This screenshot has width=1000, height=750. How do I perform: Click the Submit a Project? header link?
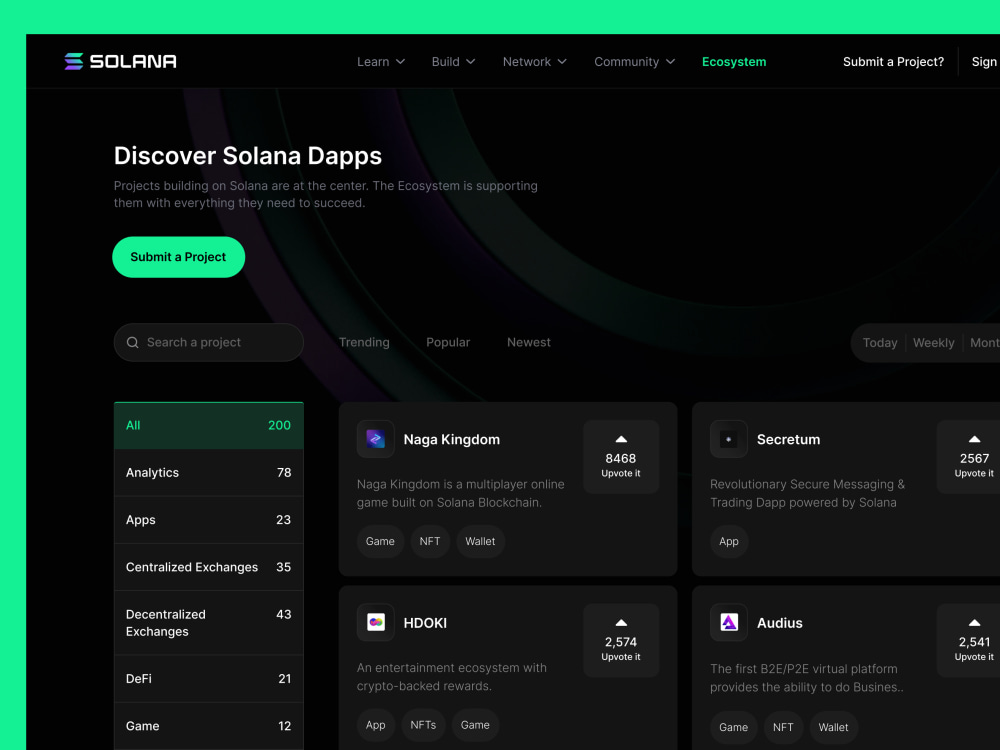[x=893, y=62]
